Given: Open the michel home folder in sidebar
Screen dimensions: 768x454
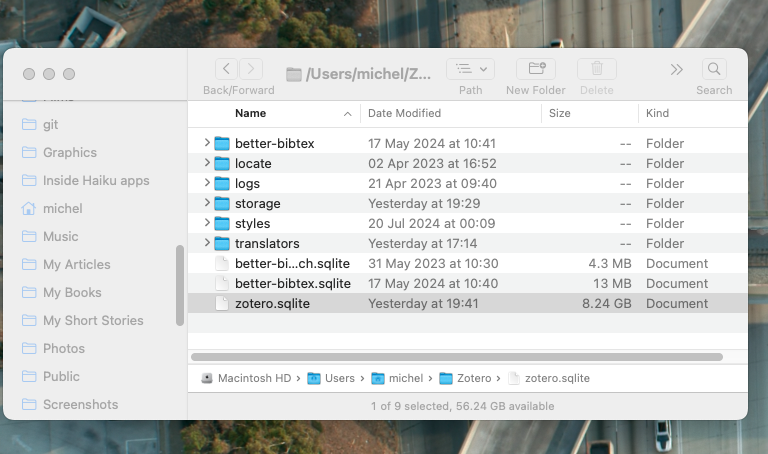Looking at the screenshot, I should tap(63, 209).
